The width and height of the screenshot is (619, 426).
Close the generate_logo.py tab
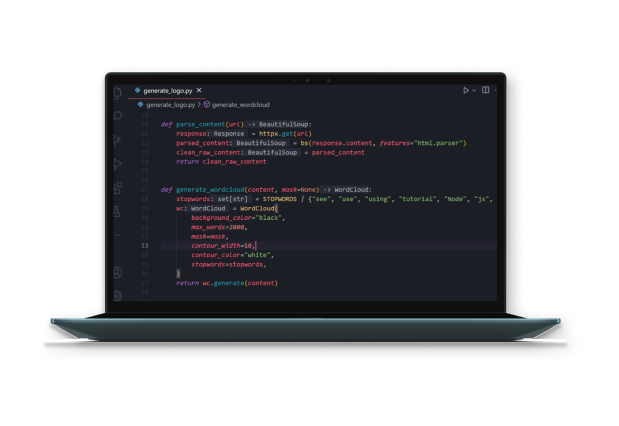click(199, 90)
